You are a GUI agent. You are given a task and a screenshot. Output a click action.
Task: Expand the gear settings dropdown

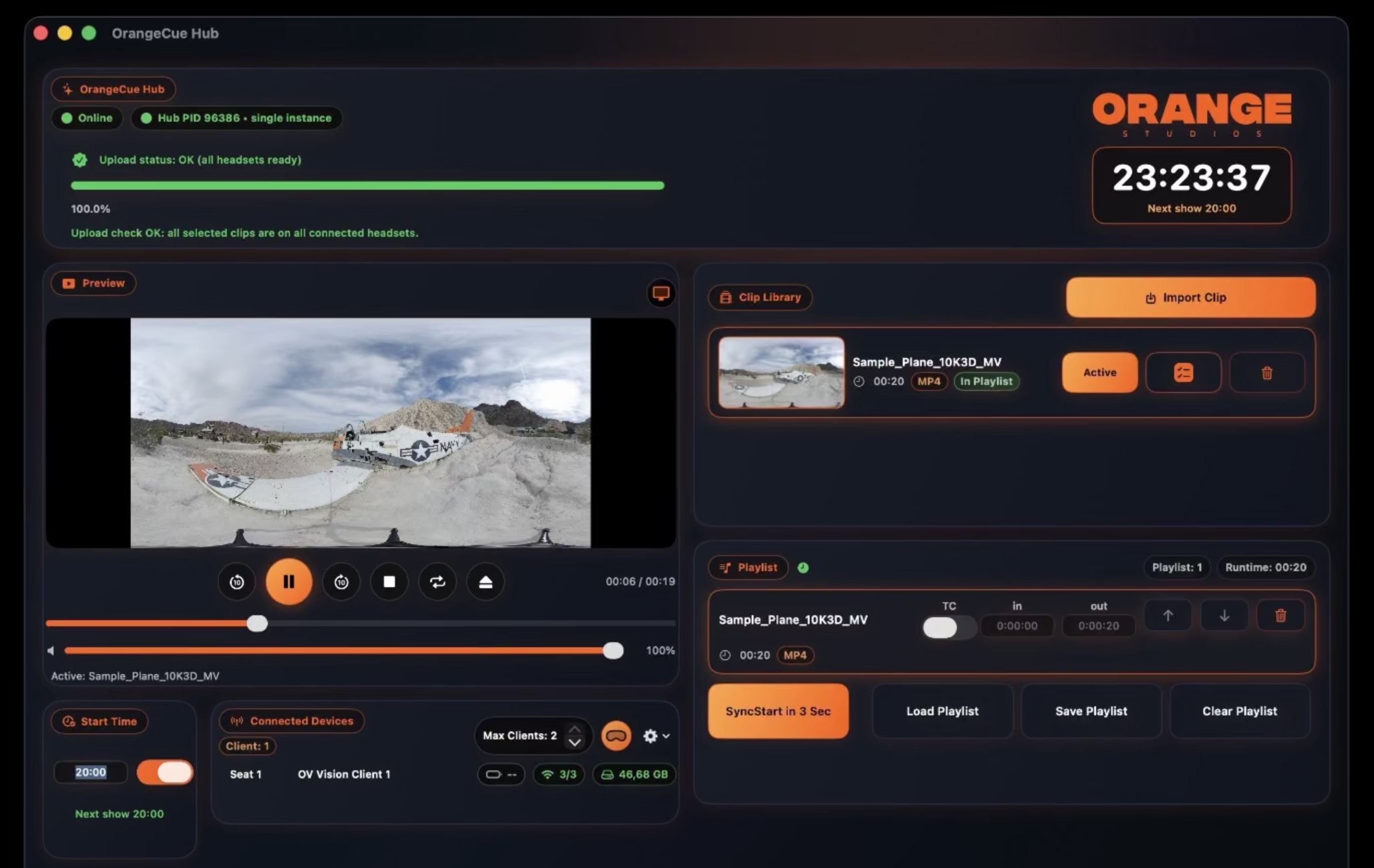655,736
